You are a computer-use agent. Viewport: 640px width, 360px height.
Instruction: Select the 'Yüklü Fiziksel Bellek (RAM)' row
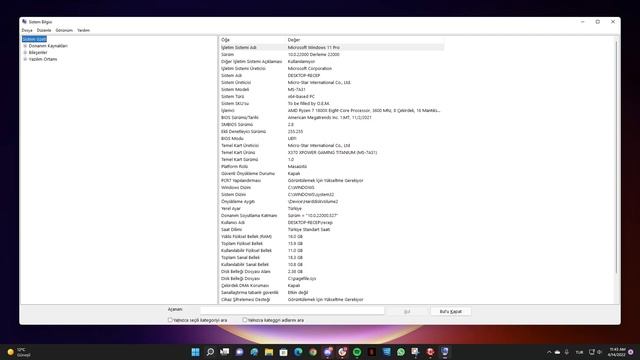pos(332,236)
